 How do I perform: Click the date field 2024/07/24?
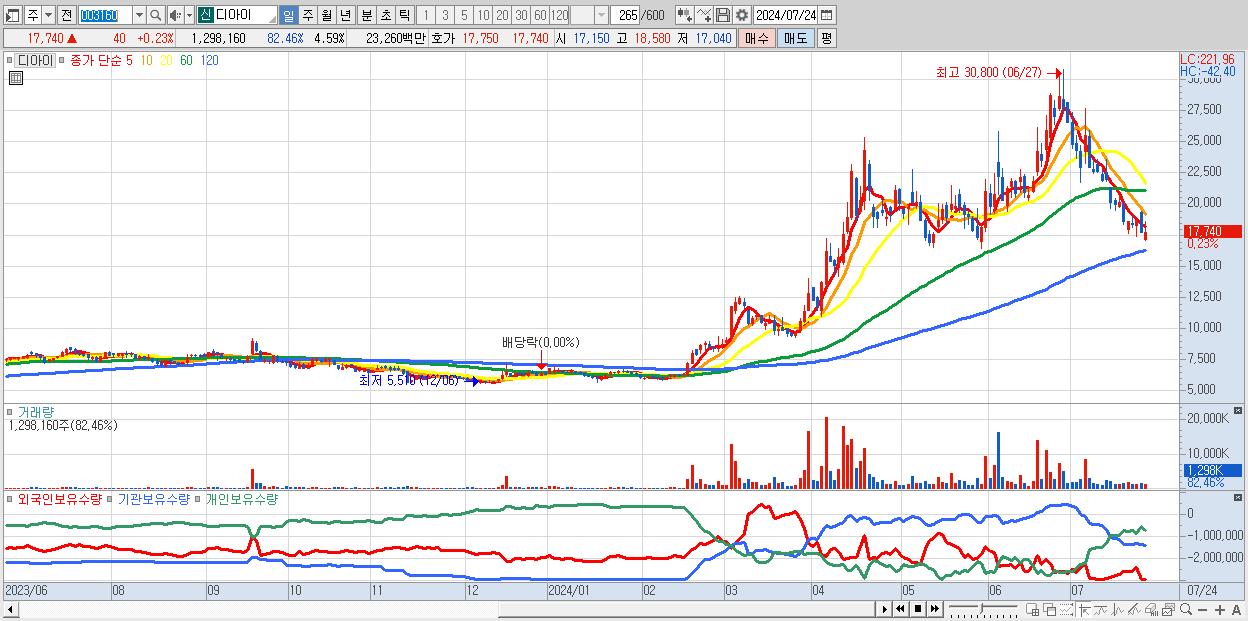tap(786, 15)
